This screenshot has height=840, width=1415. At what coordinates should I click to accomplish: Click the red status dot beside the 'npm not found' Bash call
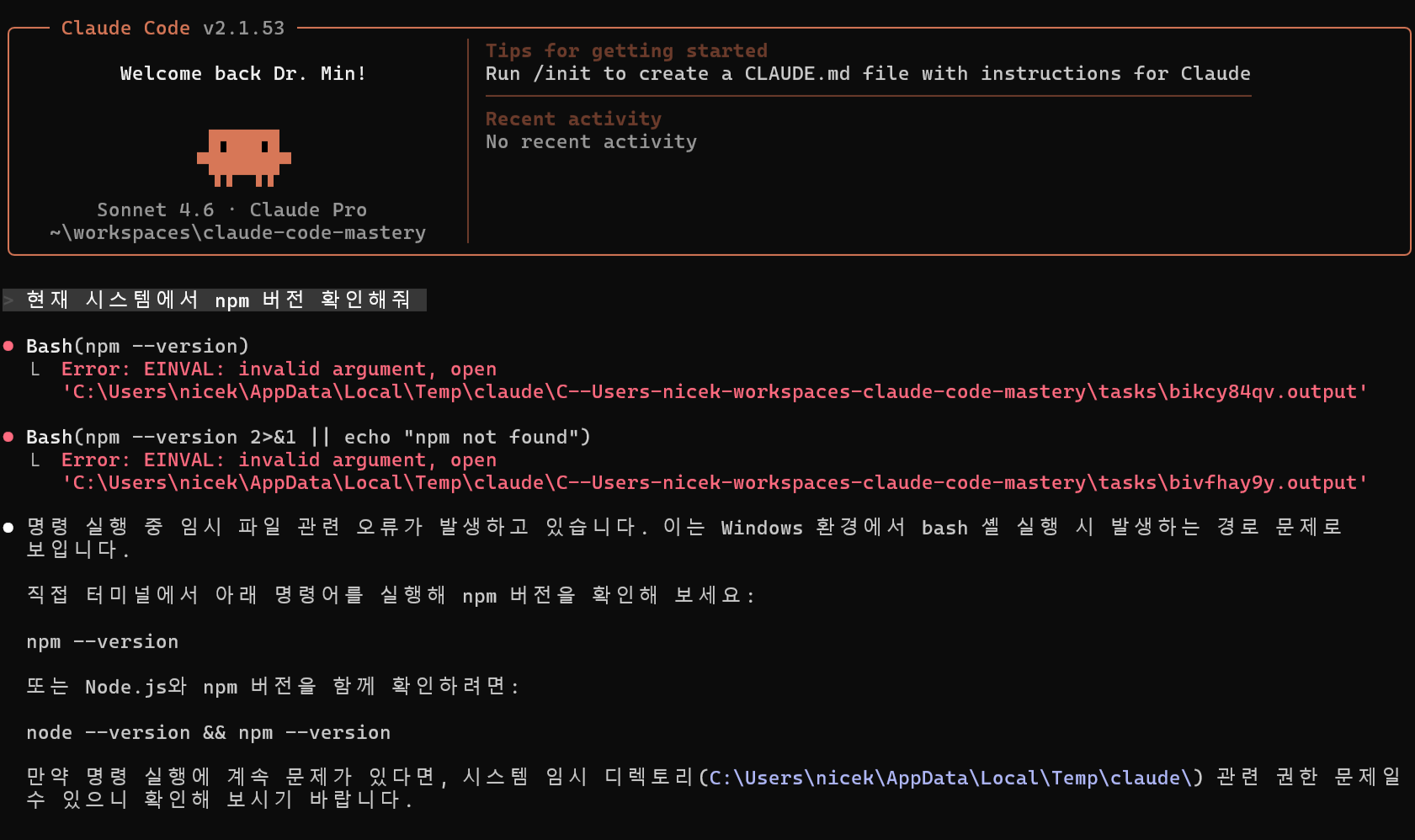[x=8, y=437]
